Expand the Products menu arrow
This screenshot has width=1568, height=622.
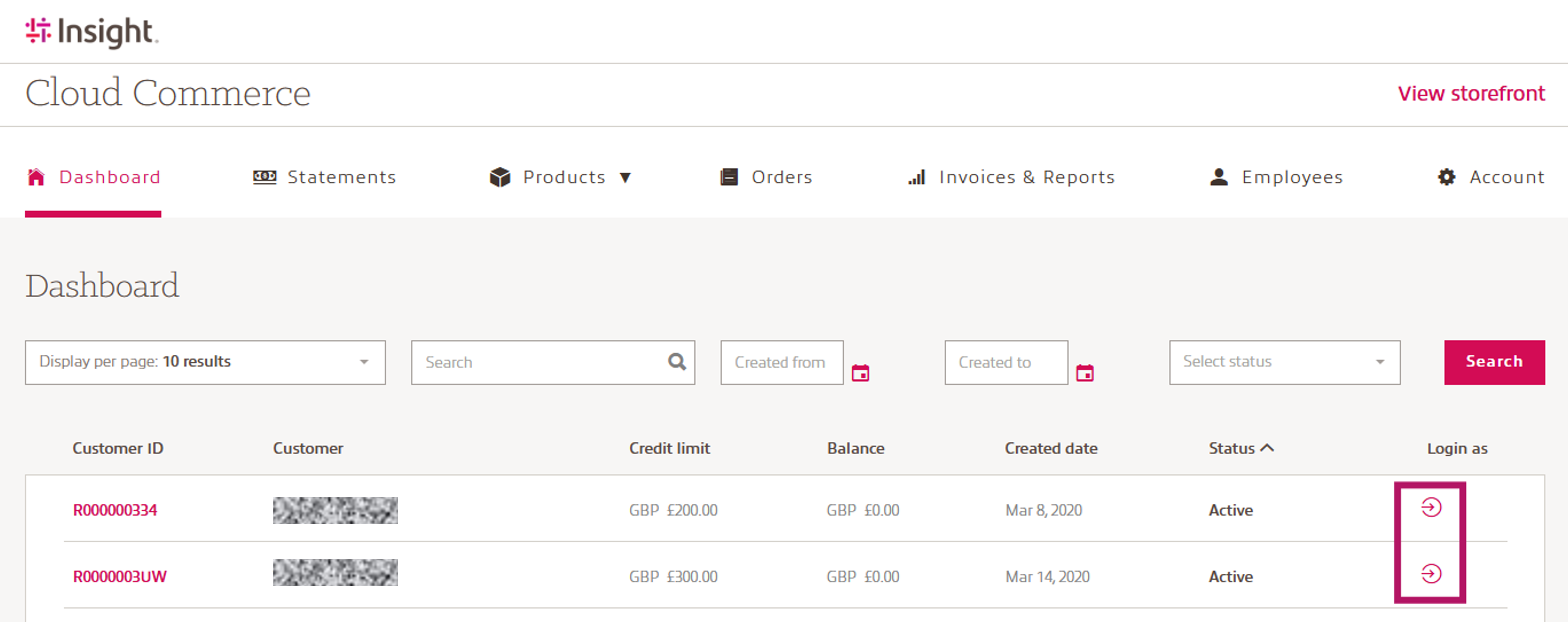click(625, 178)
